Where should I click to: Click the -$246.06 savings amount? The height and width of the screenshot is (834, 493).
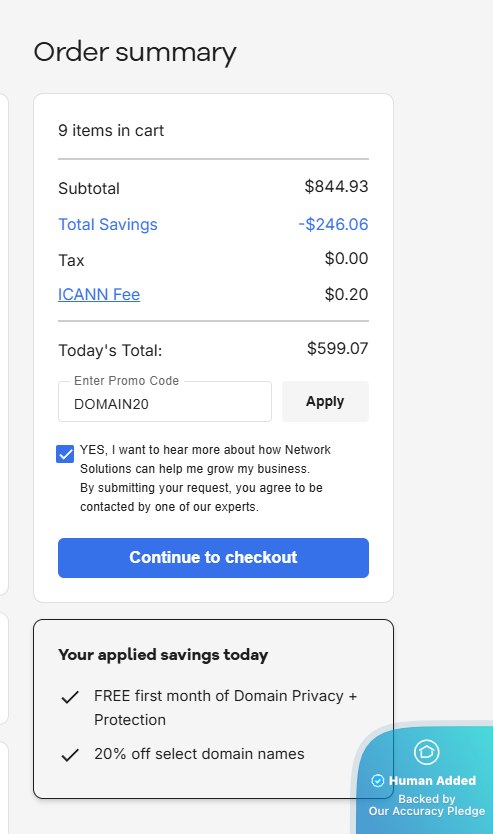click(333, 224)
